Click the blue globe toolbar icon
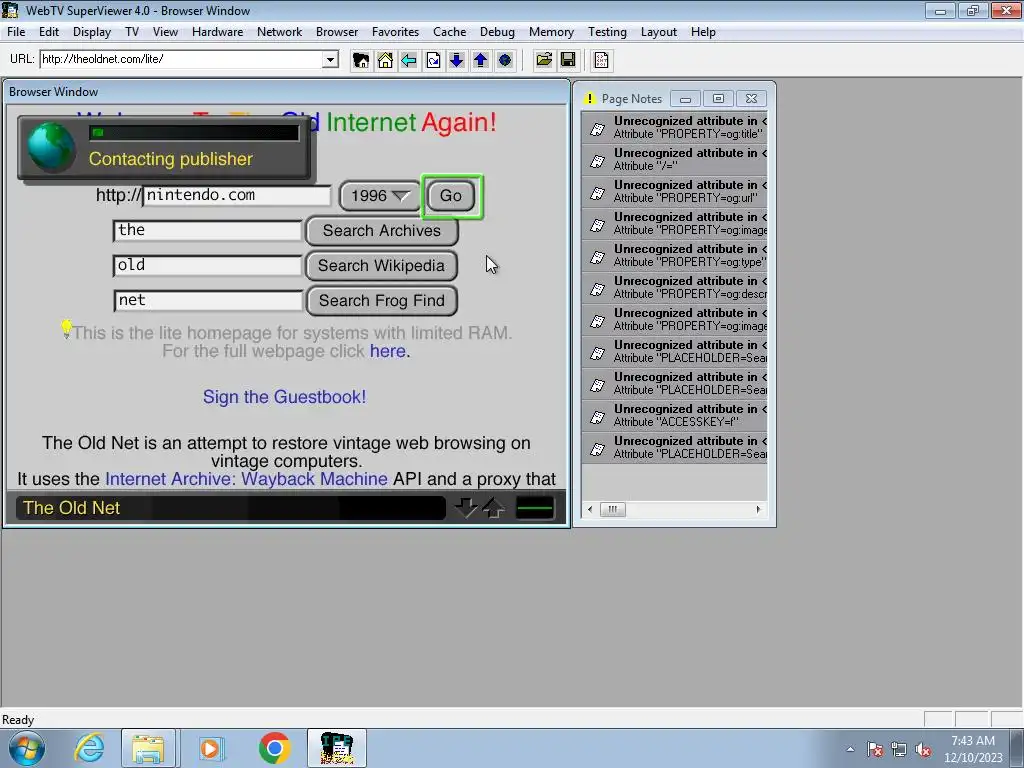 click(505, 61)
